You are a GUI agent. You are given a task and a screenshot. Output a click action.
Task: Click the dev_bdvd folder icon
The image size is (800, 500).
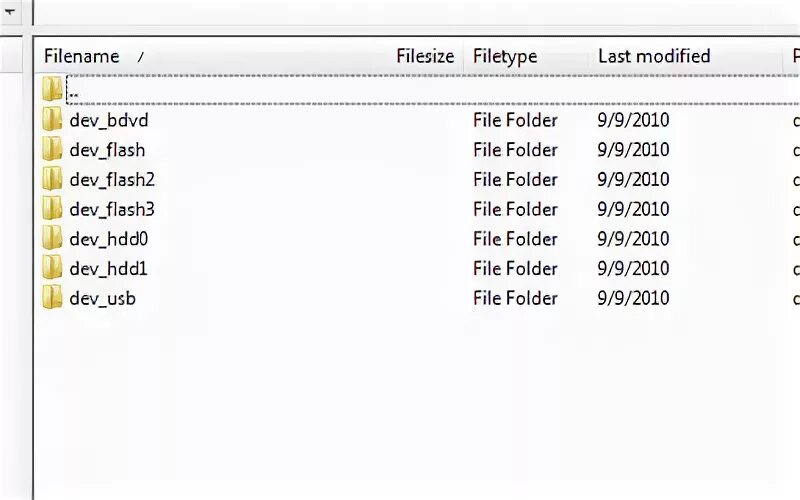(x=52, y=120)
